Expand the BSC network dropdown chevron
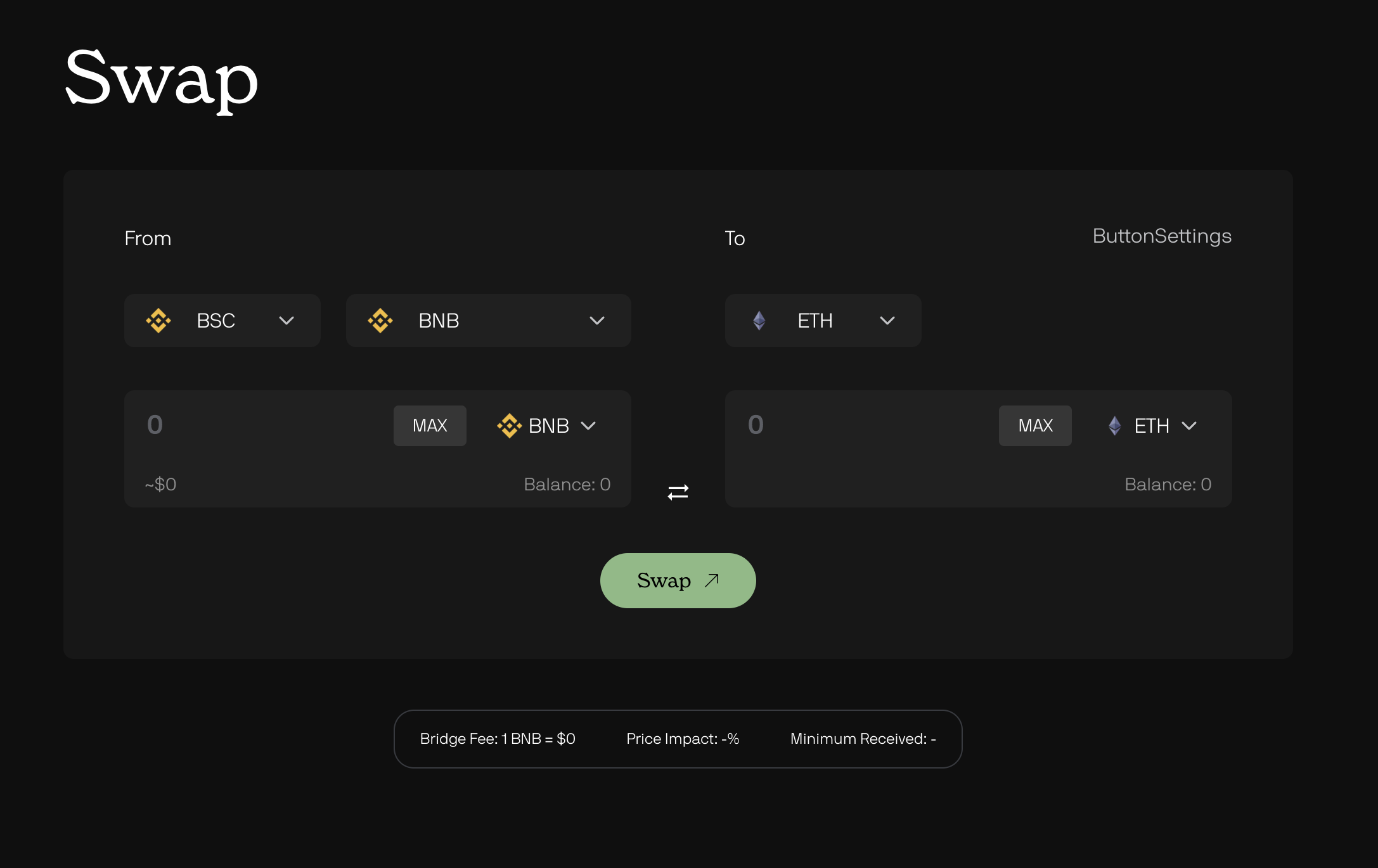 [x=287, y=321]
